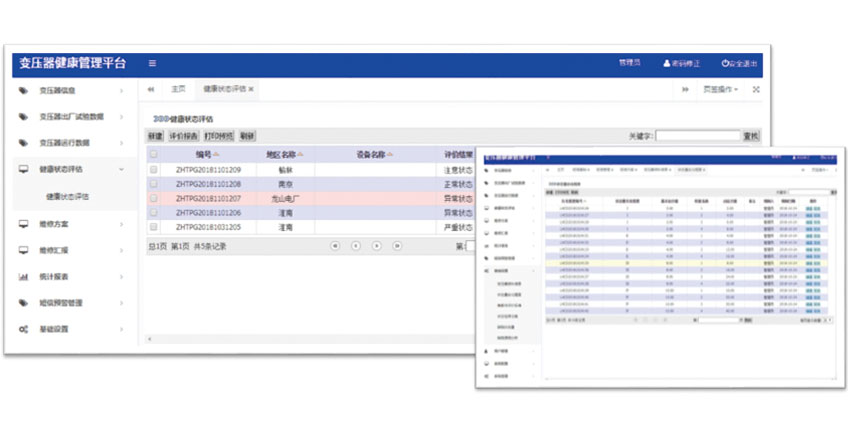This screenshot has height=432, width=848.
Task: Switch to the 主页 tab
Action: click(x=178, y=90)
